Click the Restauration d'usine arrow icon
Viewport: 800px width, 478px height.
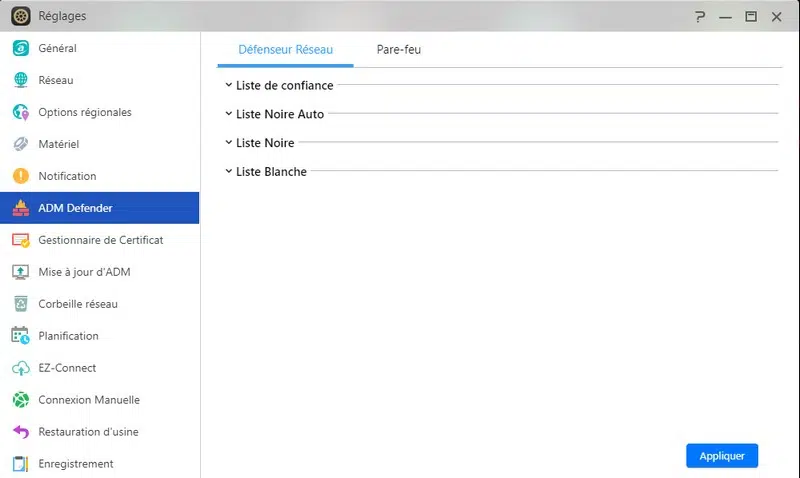(20, 432)
